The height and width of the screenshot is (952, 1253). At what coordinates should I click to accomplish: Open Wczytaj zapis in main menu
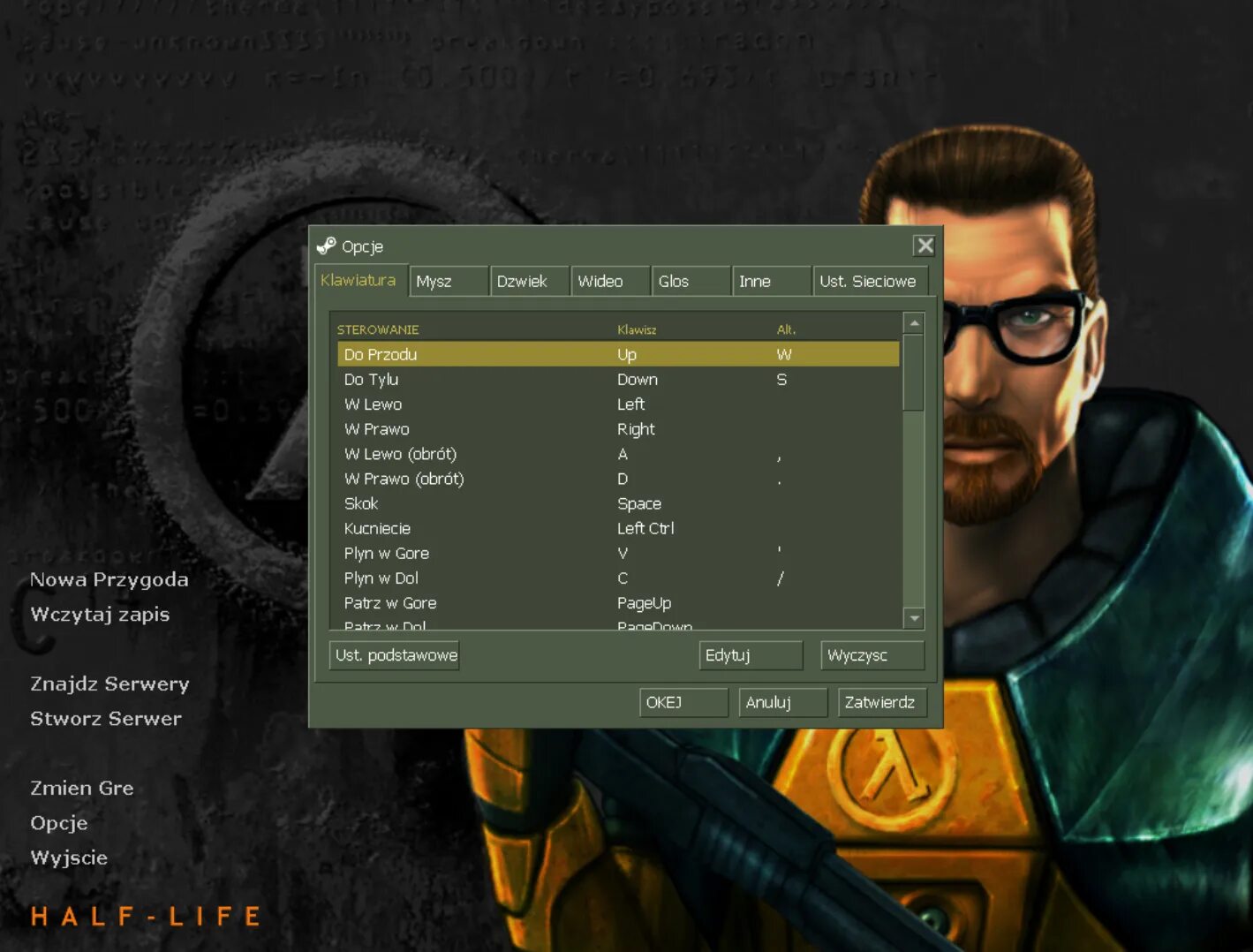pos(100,615)
